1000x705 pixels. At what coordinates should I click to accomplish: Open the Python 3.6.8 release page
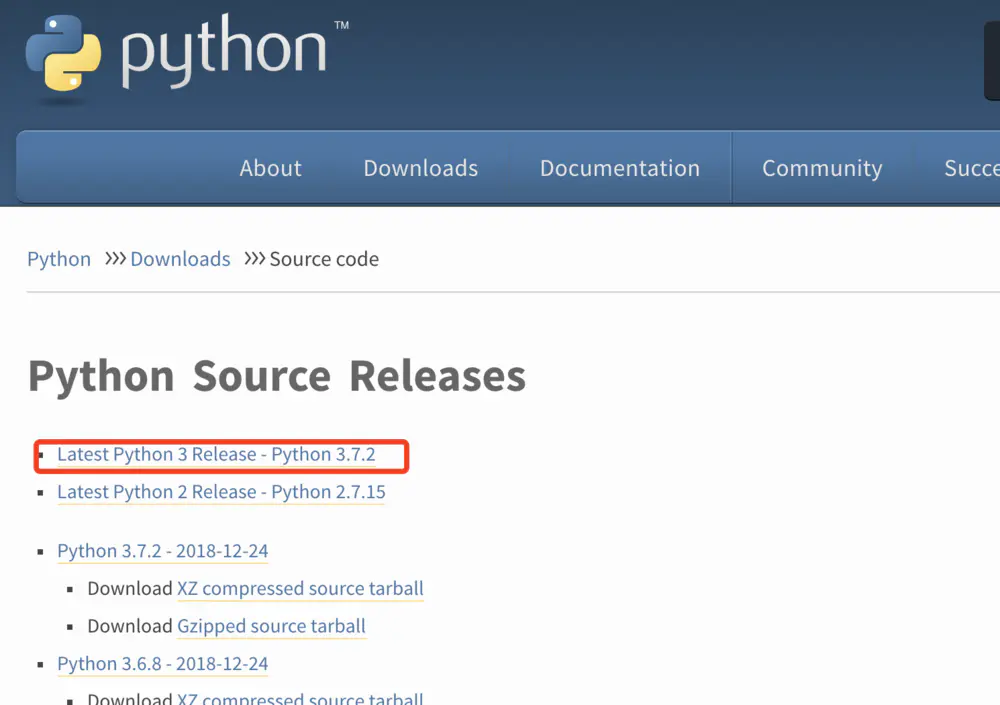click(162, 664)
